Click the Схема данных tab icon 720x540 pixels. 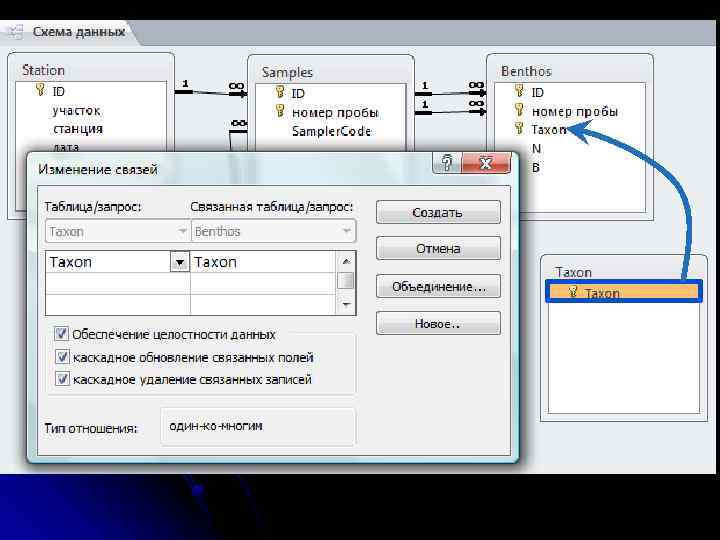click(x=15, y=32)
